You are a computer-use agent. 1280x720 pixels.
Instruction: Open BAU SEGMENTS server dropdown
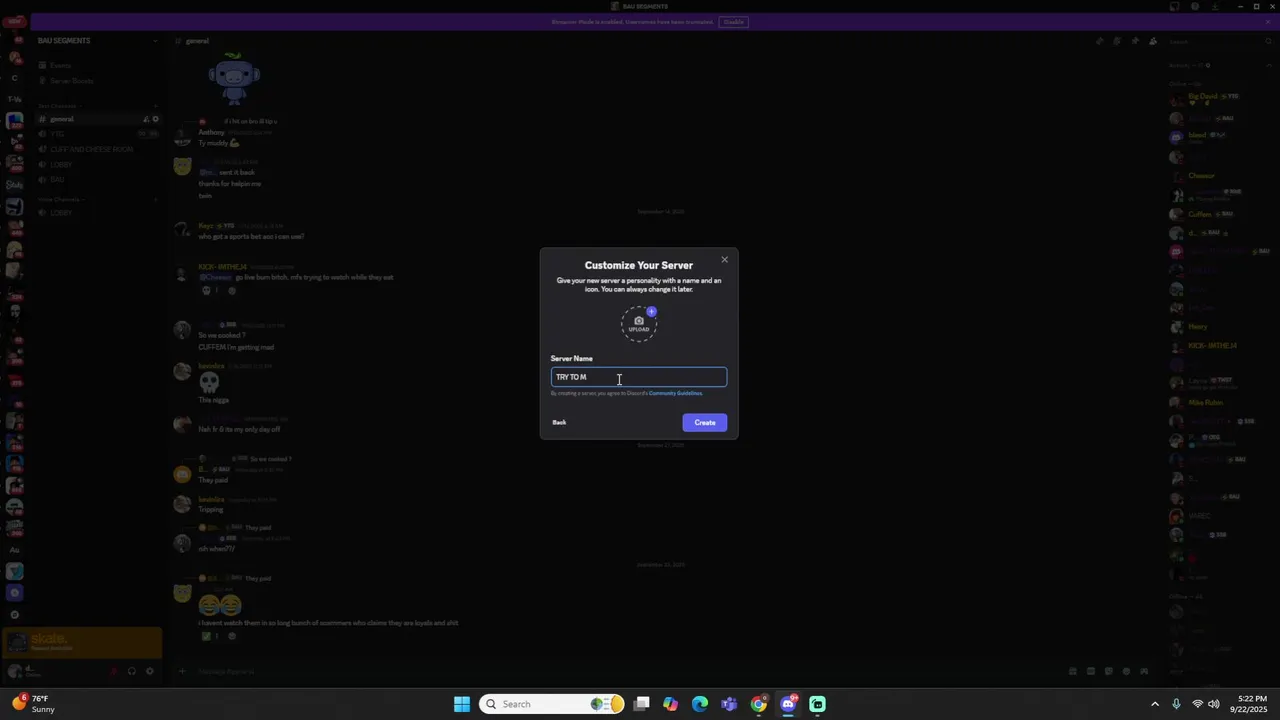[x=97, y=41]
